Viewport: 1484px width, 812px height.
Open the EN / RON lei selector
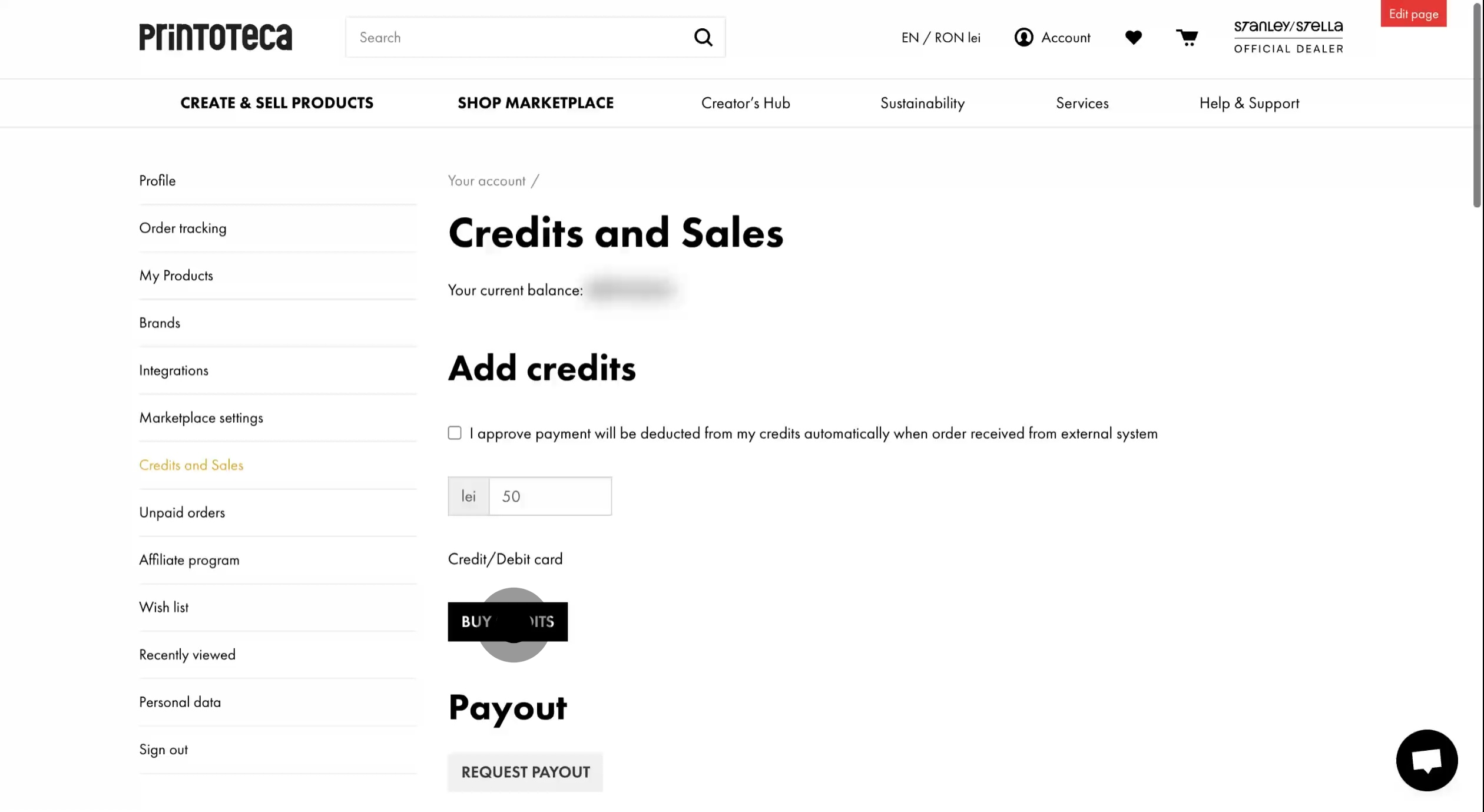point(940,38)
